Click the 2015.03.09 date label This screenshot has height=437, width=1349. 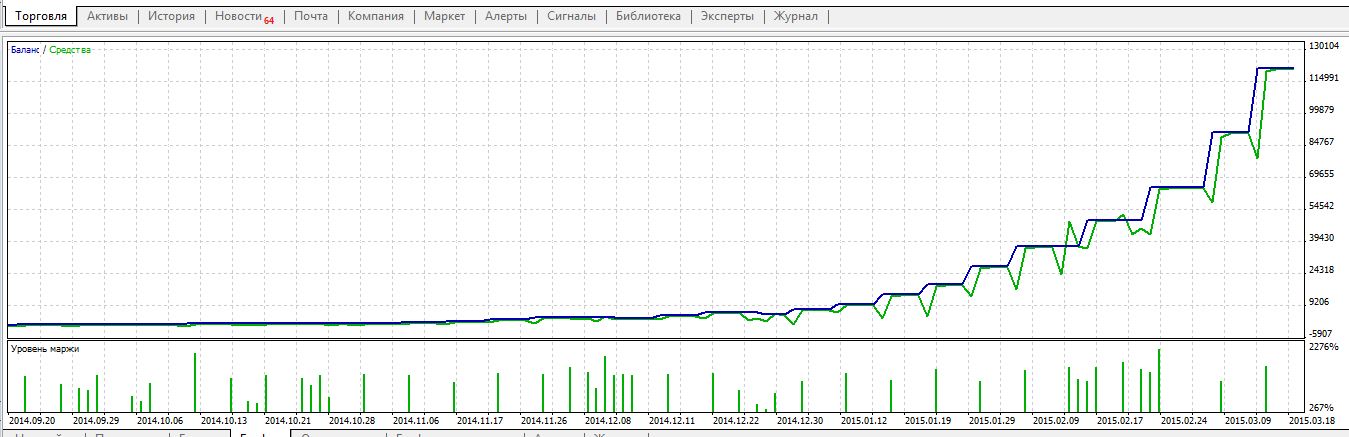1248,421
